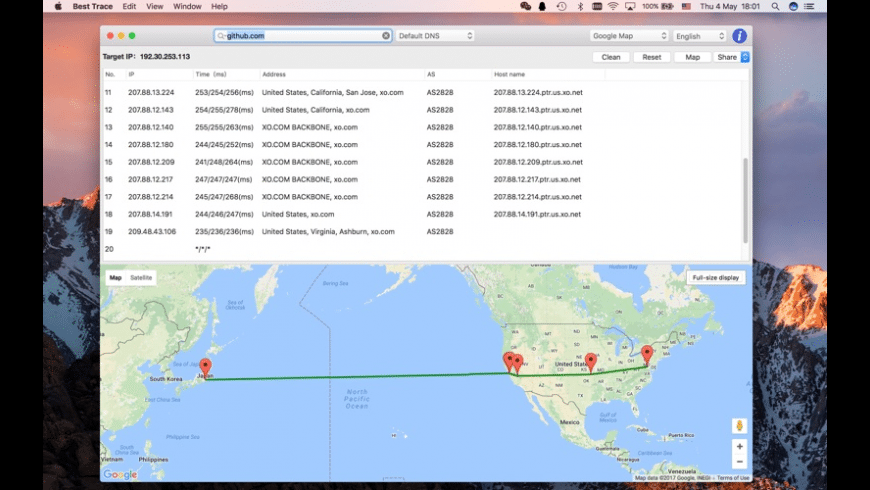Clear the github.com search field

coord(386,36)
